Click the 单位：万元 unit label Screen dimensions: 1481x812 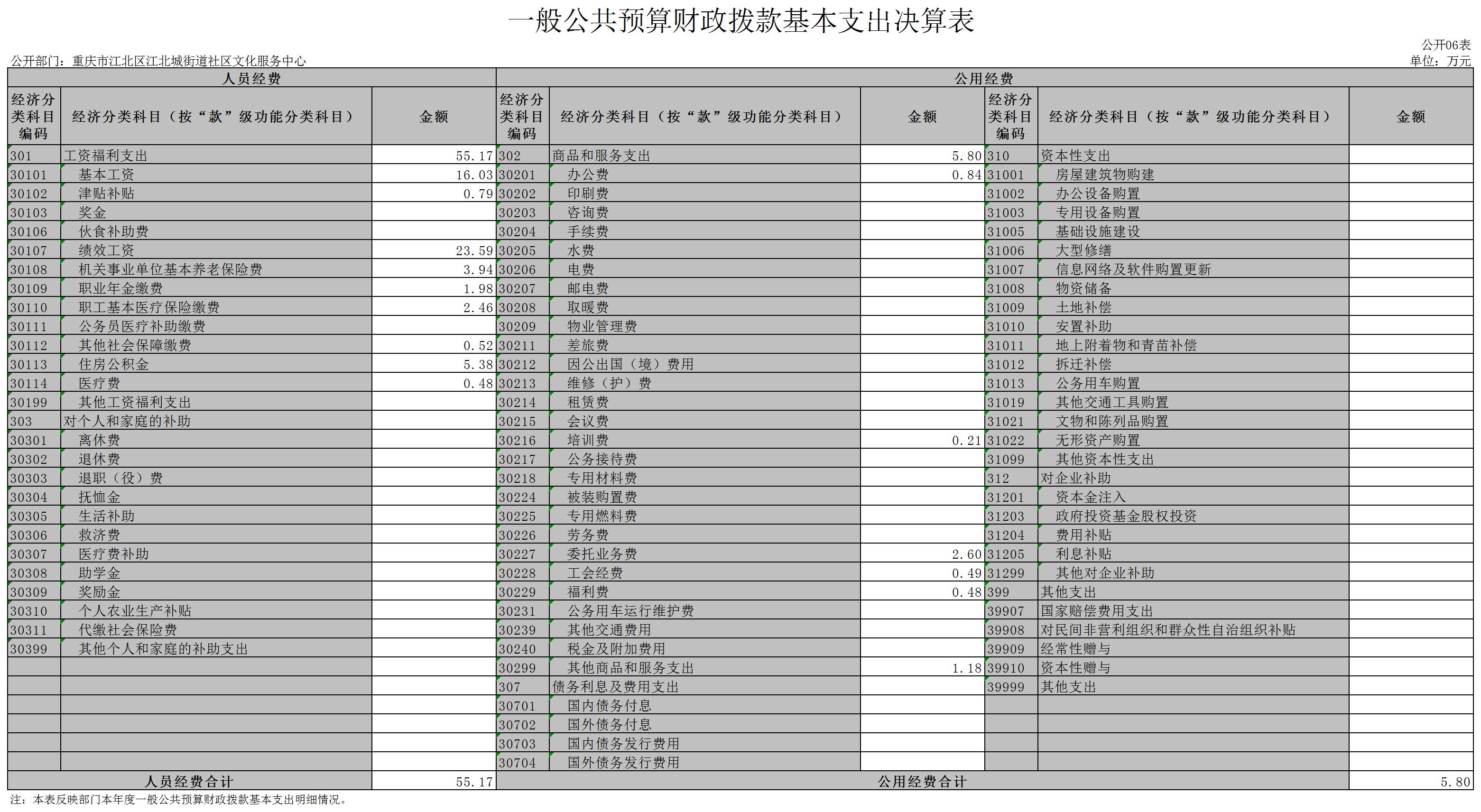[1443, 59]
